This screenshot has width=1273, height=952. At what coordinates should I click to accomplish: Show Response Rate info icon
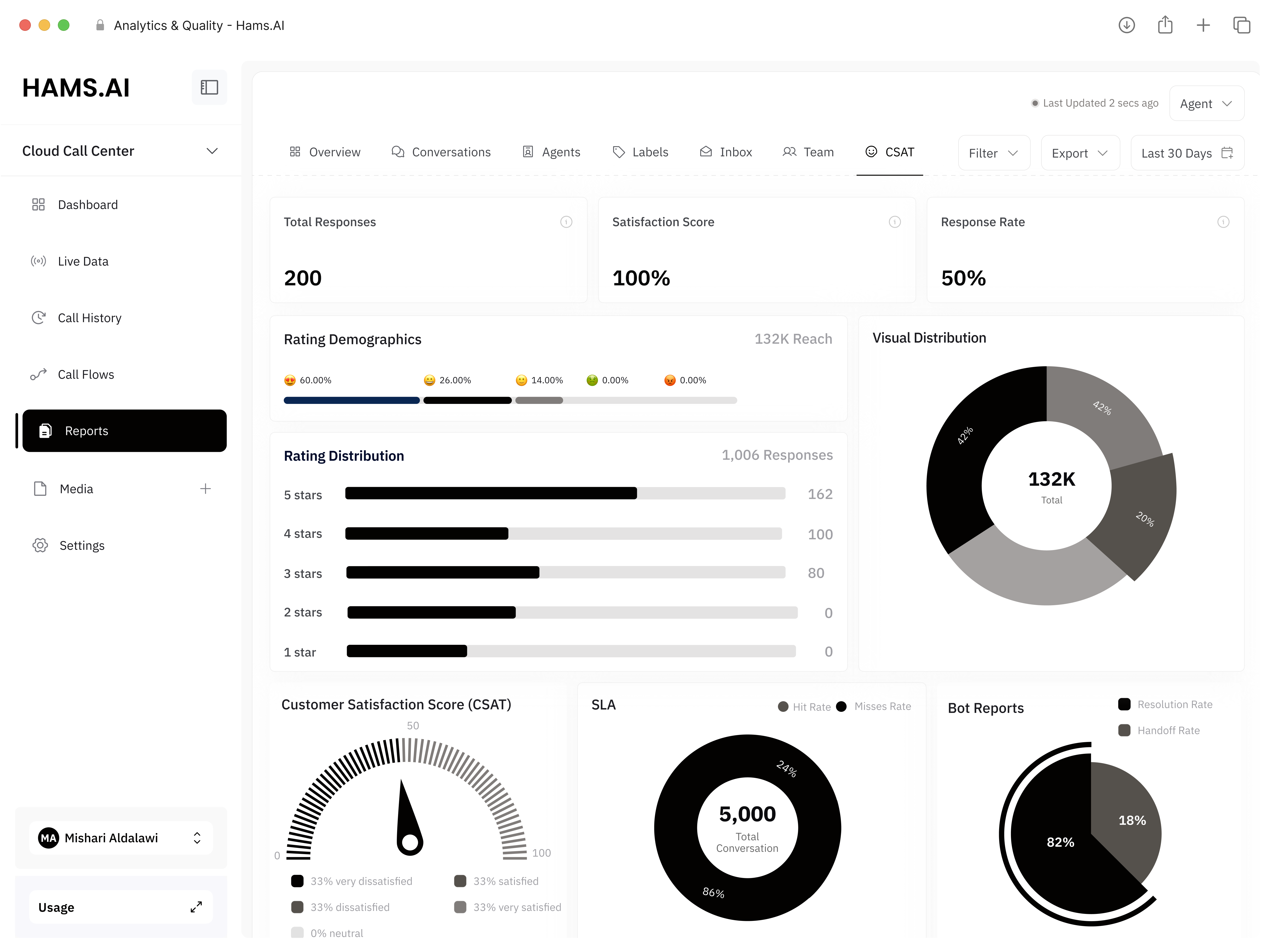pos(1224,222)
